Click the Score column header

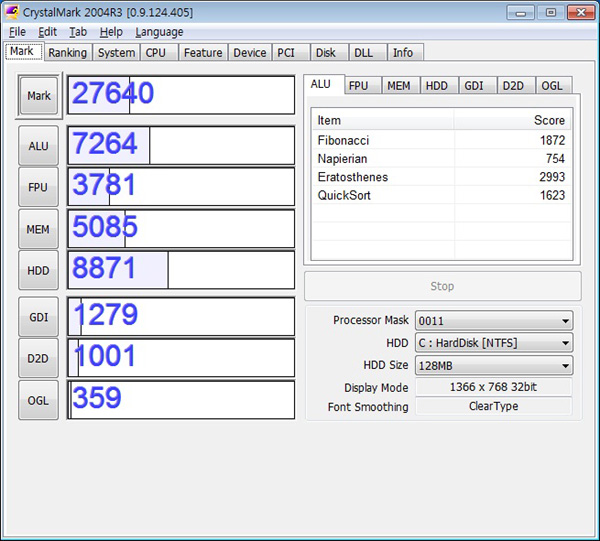(x=513, y=120)
